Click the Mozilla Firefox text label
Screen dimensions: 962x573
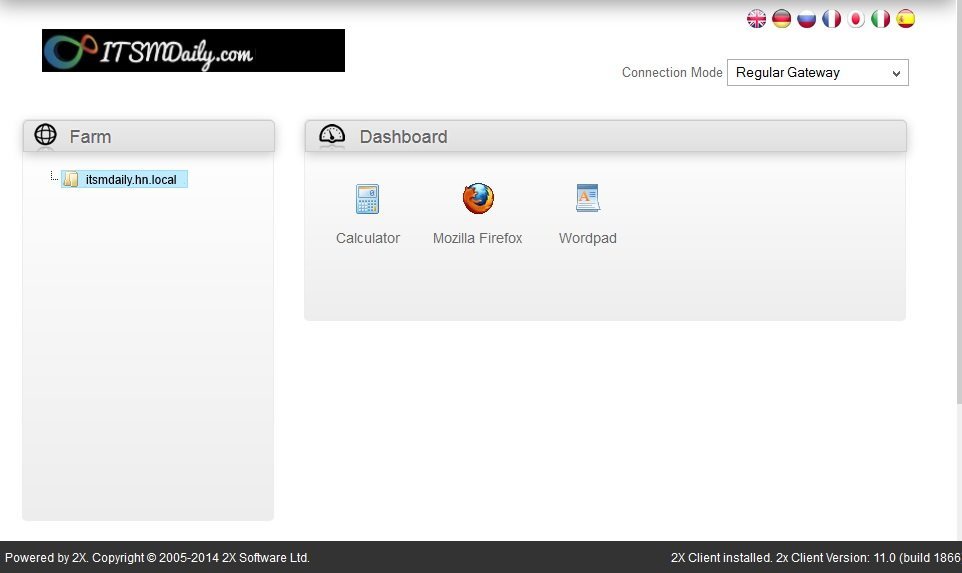click(x=477, y=238)
